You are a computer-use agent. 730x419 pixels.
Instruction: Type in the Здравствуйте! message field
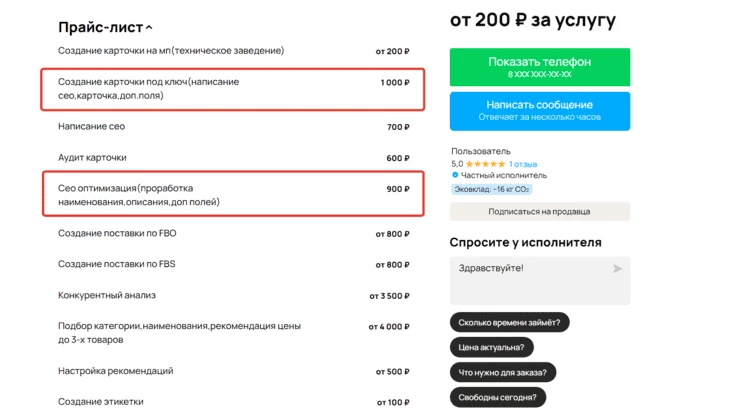530,279
